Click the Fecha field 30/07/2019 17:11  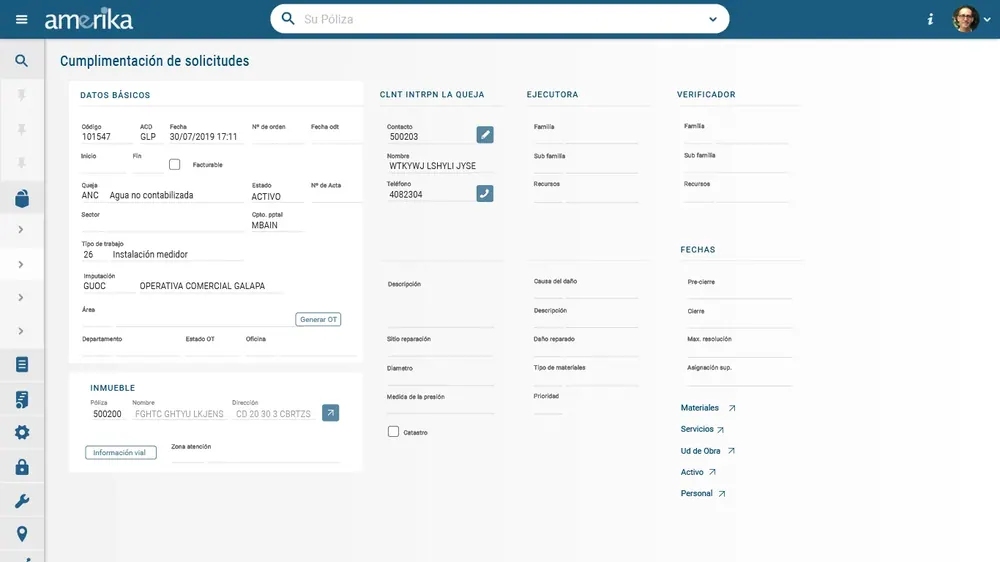point(206,137)
